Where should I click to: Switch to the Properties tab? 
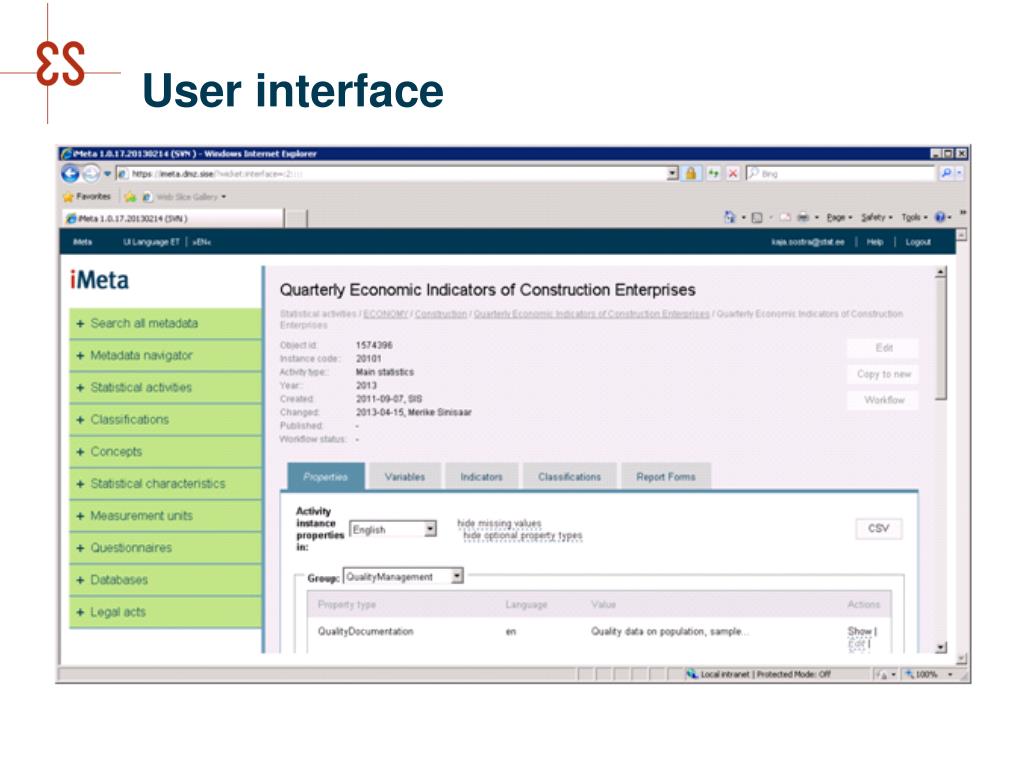(326, 477)
